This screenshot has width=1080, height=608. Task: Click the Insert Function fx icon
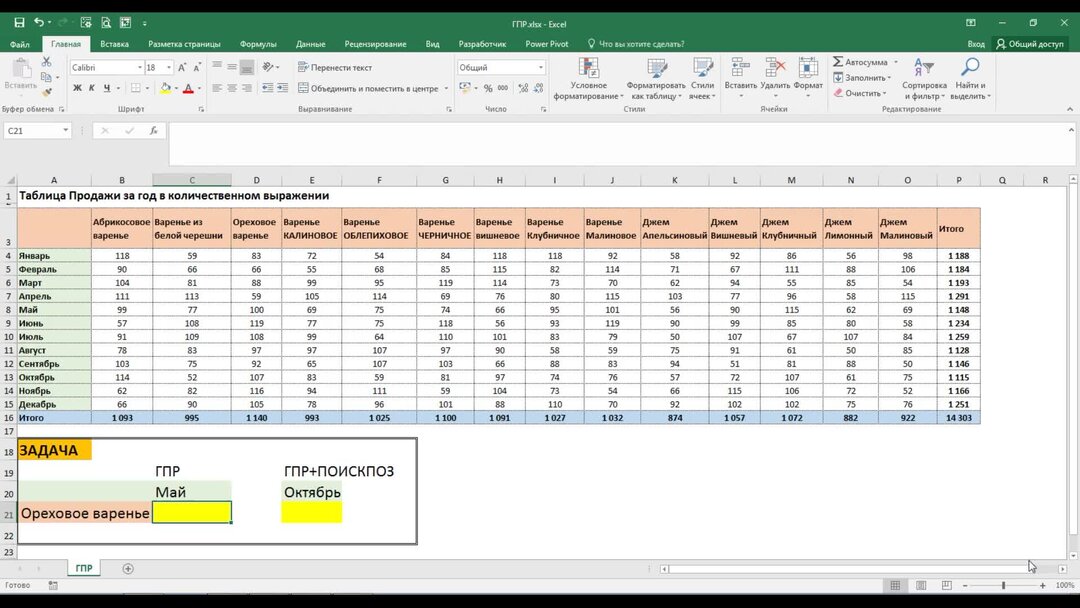coord(154,130)
